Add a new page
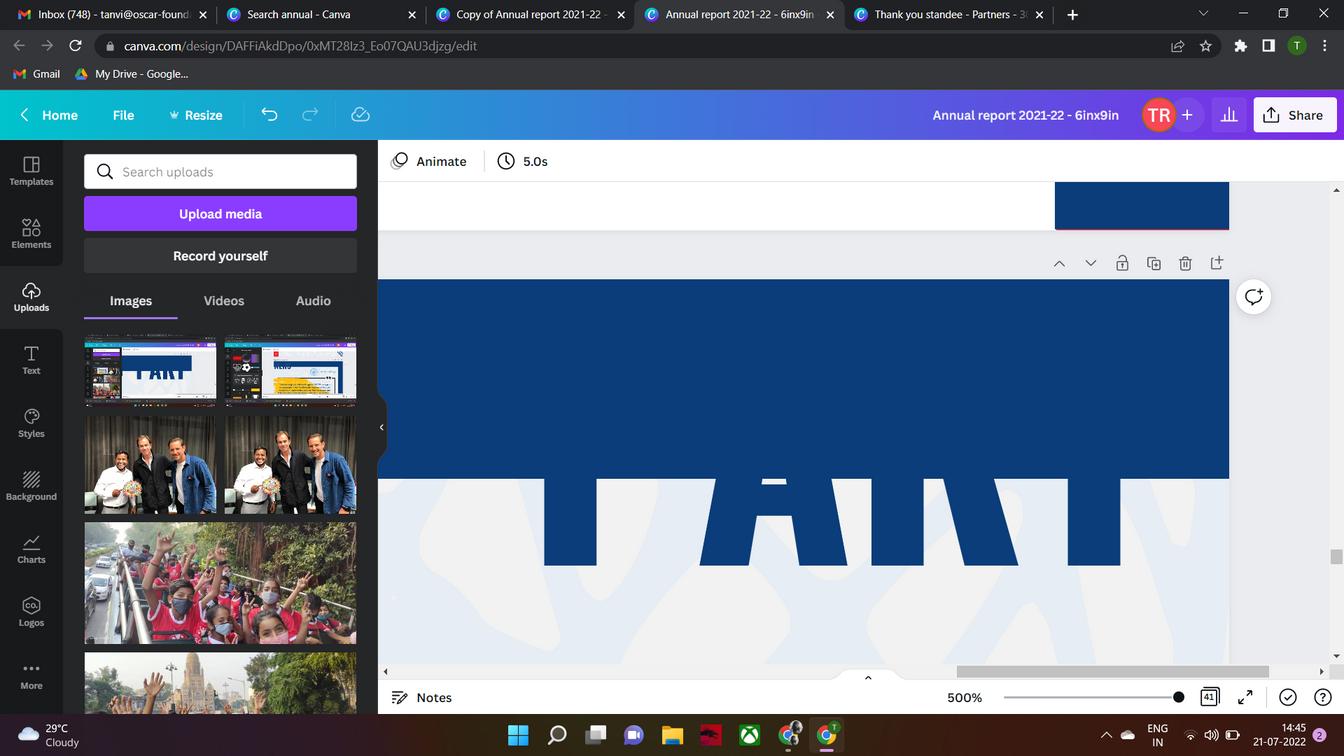The height and width of the screenshot is (756, 1344). (1217, 263)
